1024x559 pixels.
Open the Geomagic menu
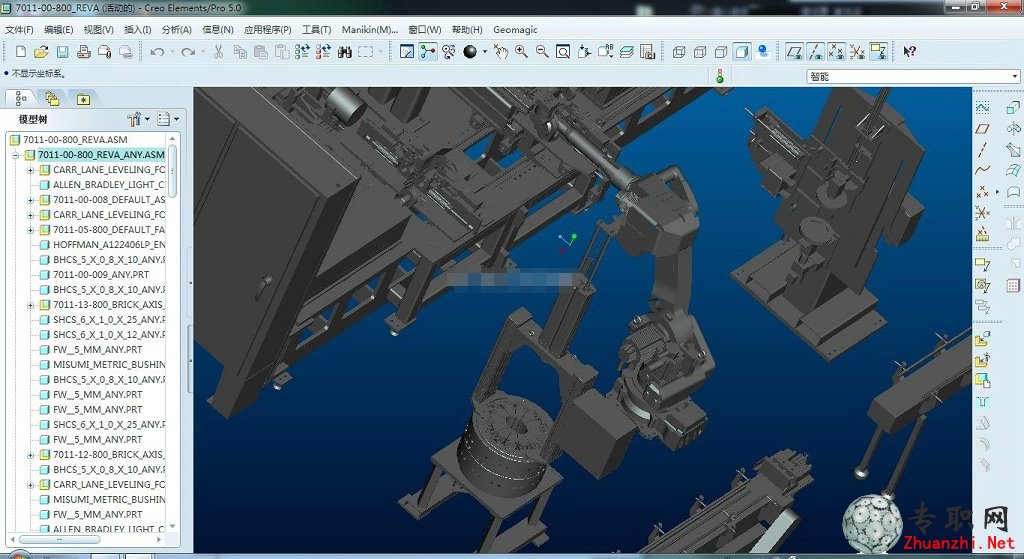pyautogui.click(x=515, y=30)
